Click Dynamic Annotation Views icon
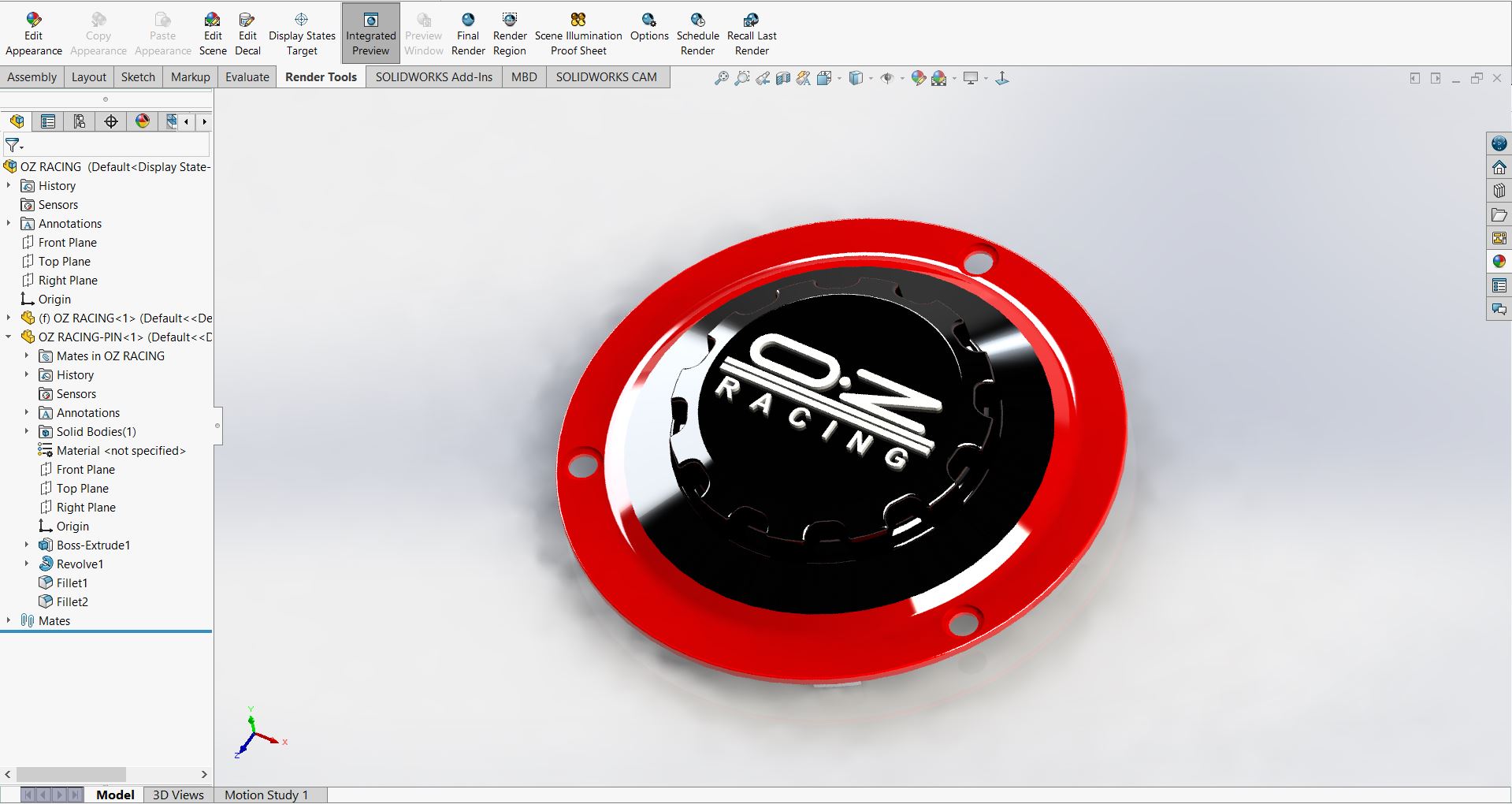This screenshot has height=804, width=1512. coord(803,78)
